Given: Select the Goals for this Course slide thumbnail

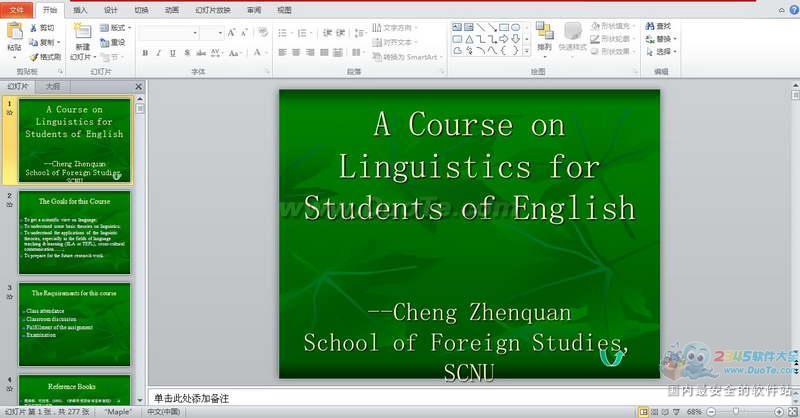Looking at the screenshot, I should [74, 232].
